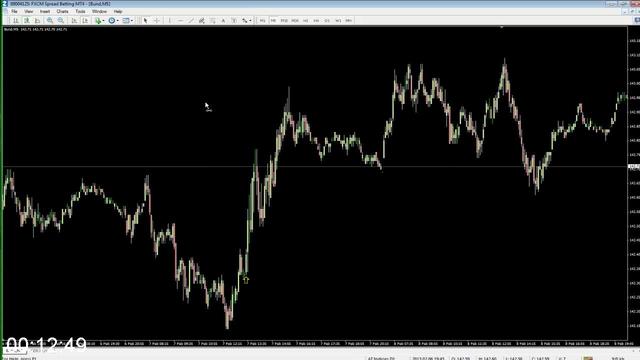
Task: Zoom in on the chart
Action: pos(50,20)
